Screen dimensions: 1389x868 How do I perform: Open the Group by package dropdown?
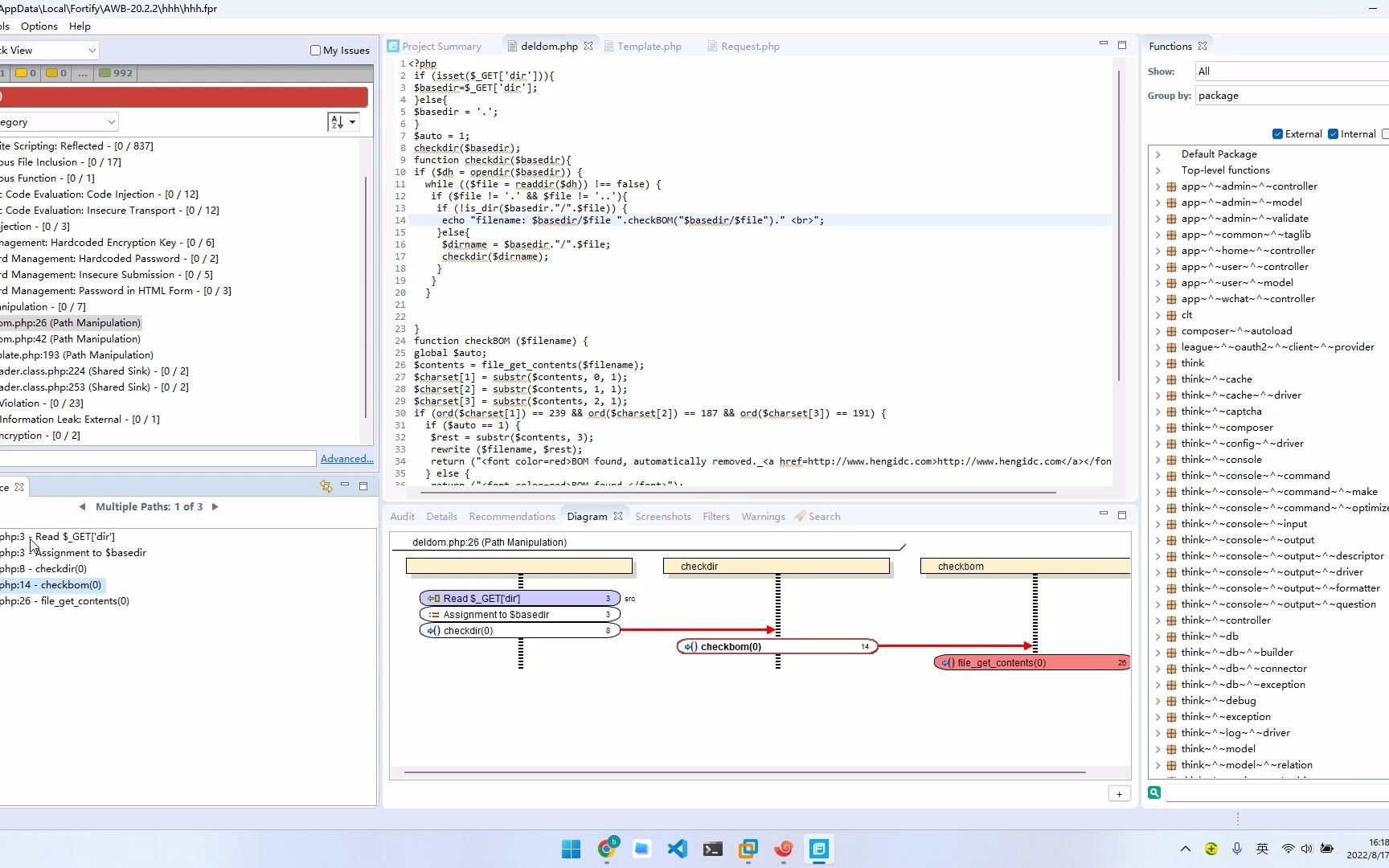[x=1292, y=96]
